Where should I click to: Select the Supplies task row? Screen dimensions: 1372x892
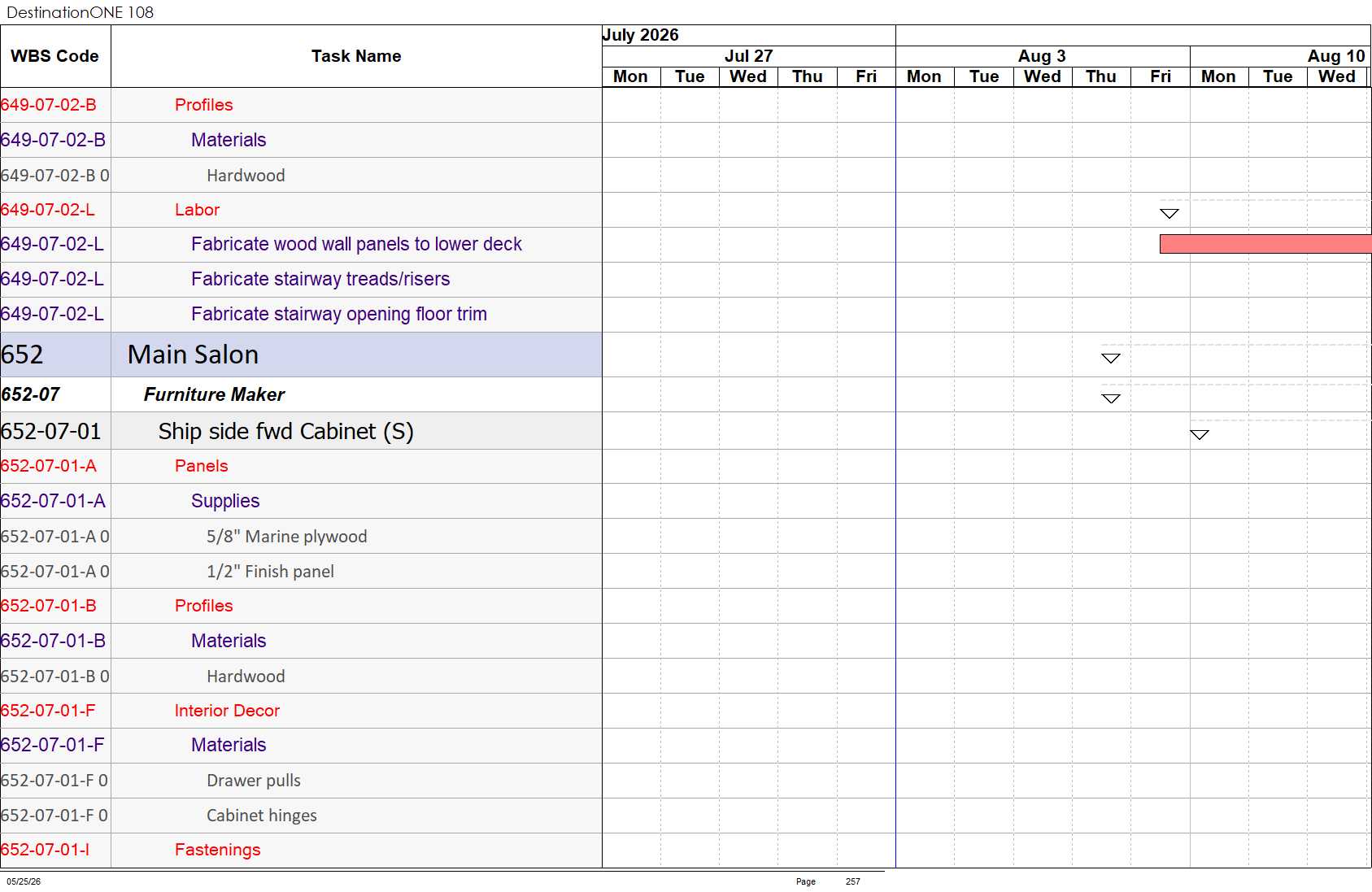[301, 501]
